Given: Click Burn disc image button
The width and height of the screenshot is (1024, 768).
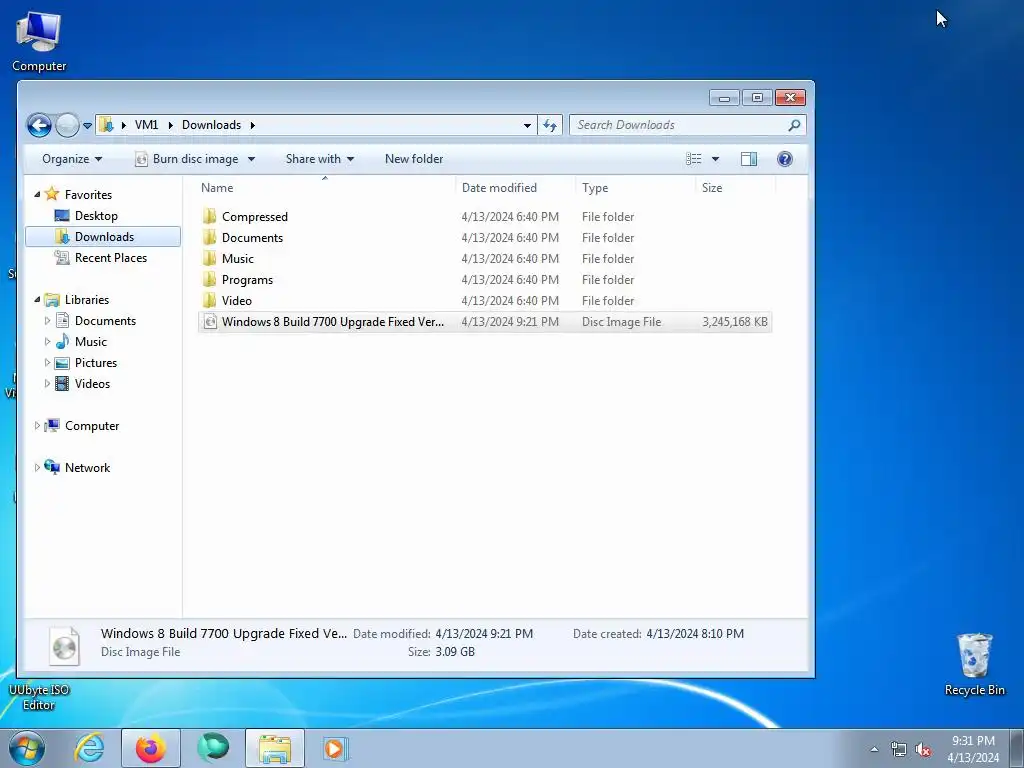Looking at the screenshot, I should point(187,159).
